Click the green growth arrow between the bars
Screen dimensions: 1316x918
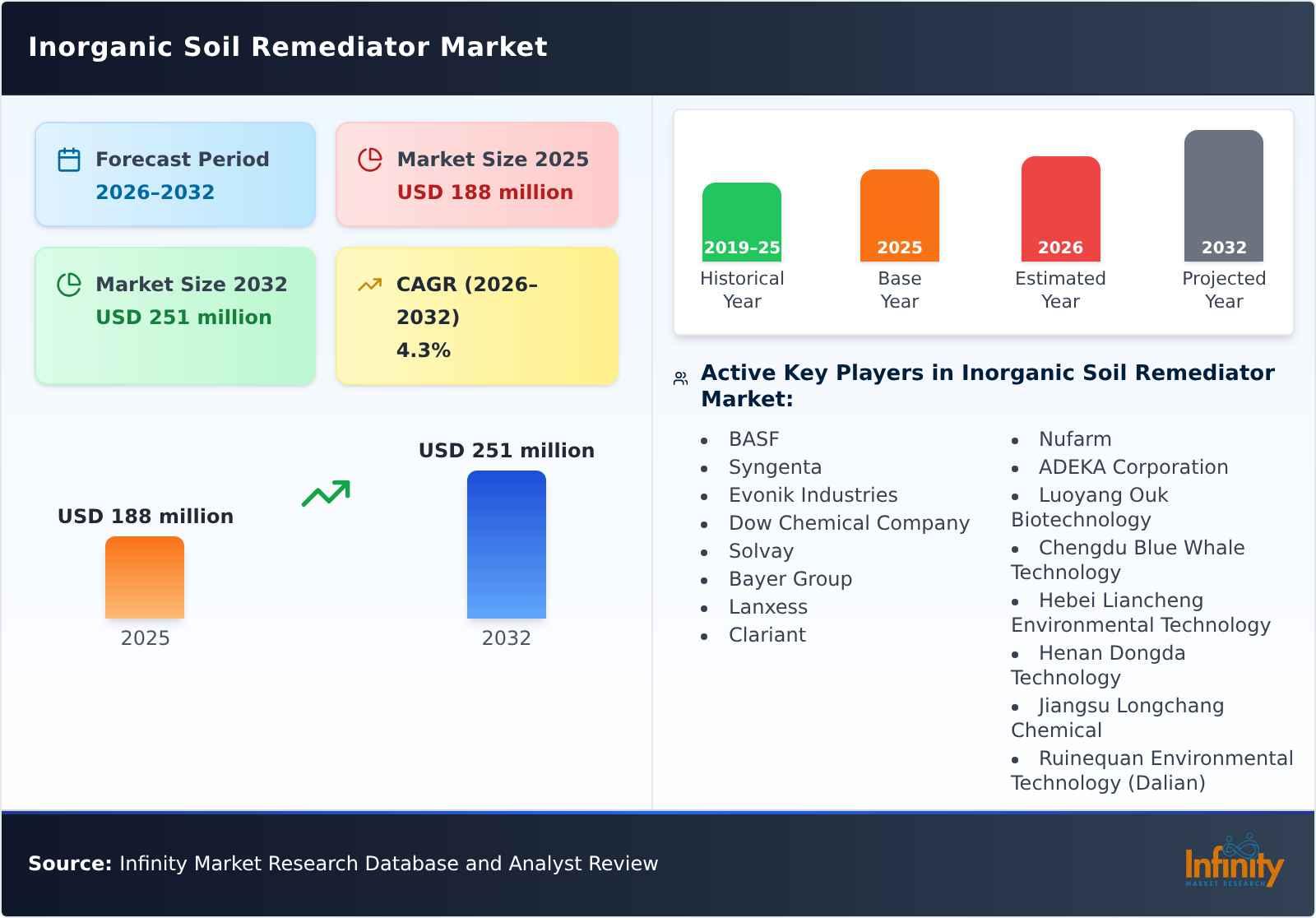pyautogui.click(x=324, y=493)
